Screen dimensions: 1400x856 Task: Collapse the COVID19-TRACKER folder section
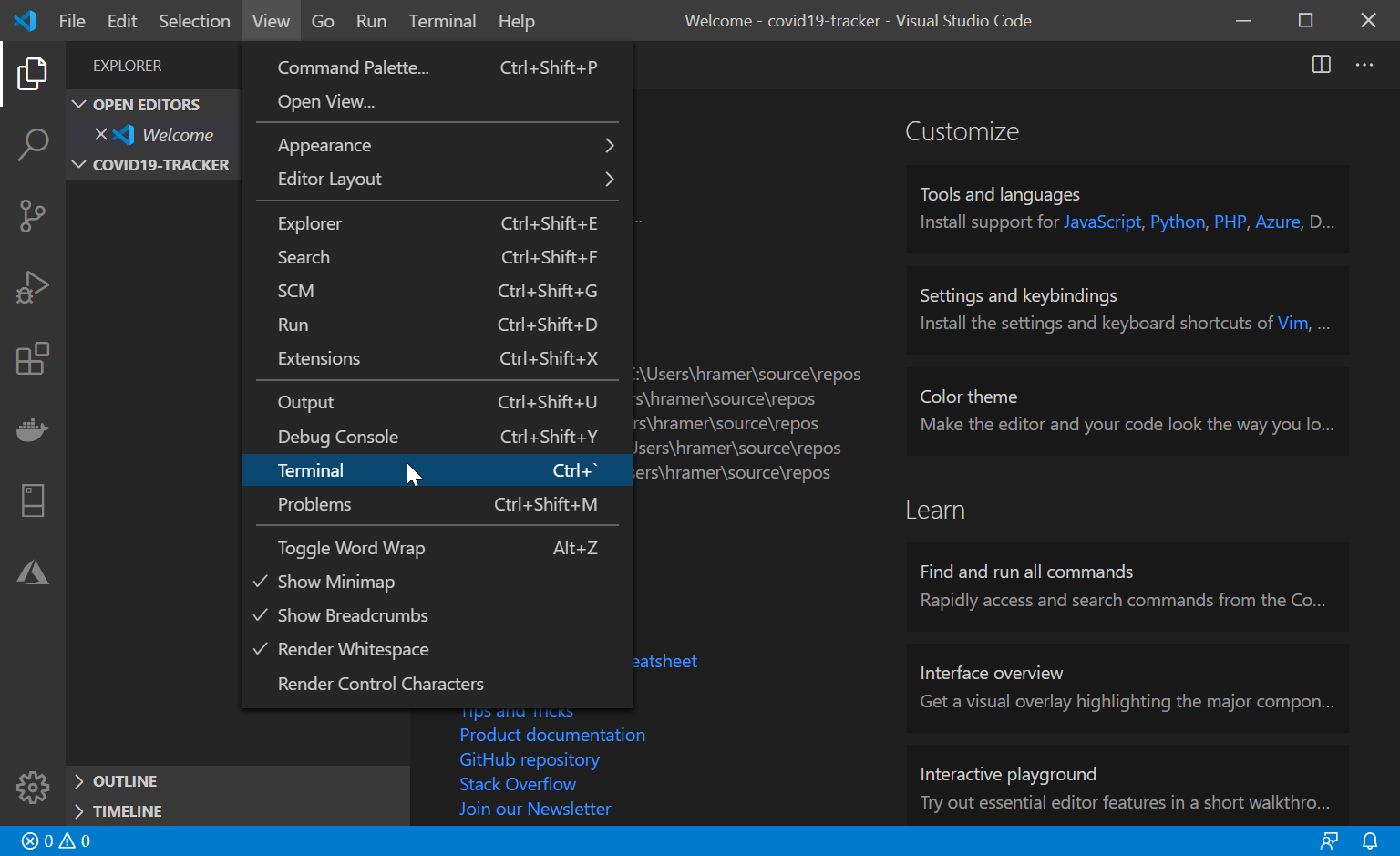coord(152,165)
